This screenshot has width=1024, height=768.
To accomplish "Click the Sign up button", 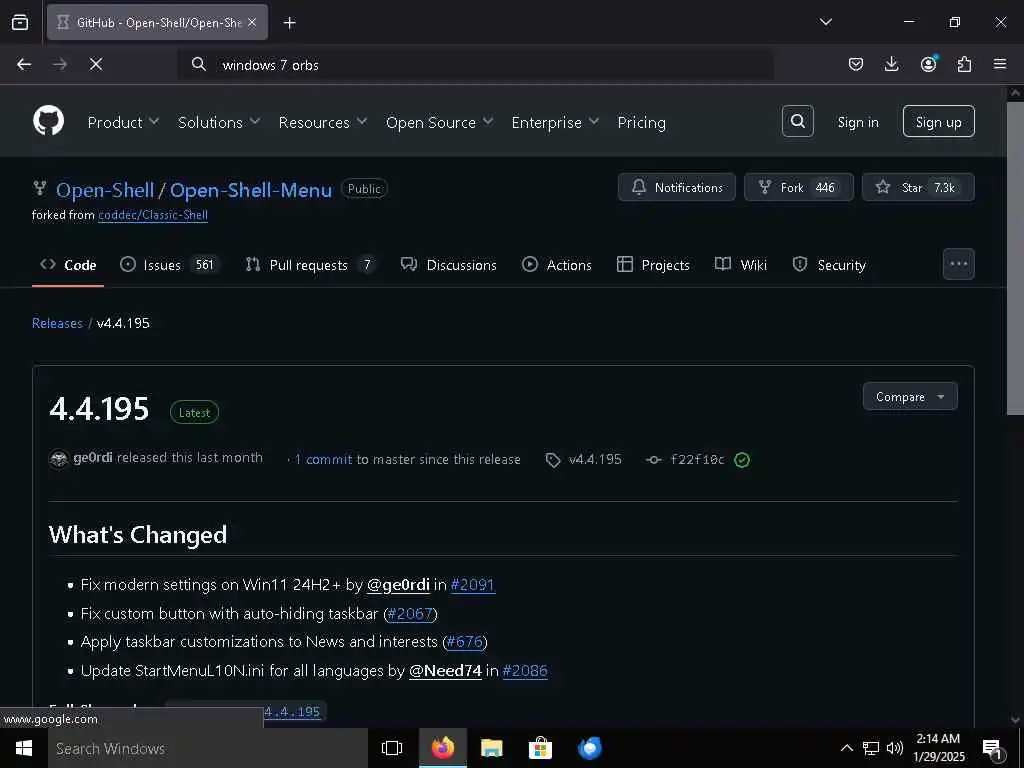I will (x=938, y=121).
